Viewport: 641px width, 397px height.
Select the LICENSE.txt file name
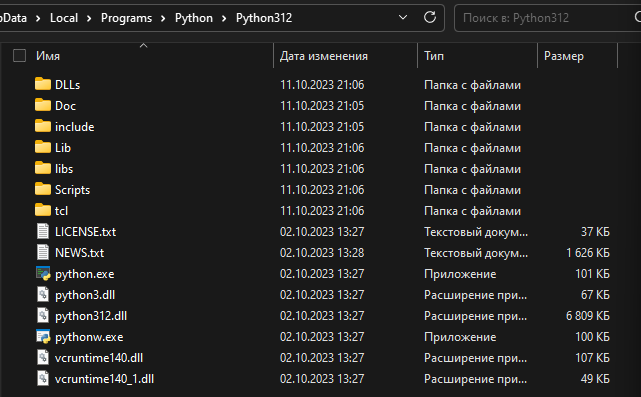click(85, 232)
